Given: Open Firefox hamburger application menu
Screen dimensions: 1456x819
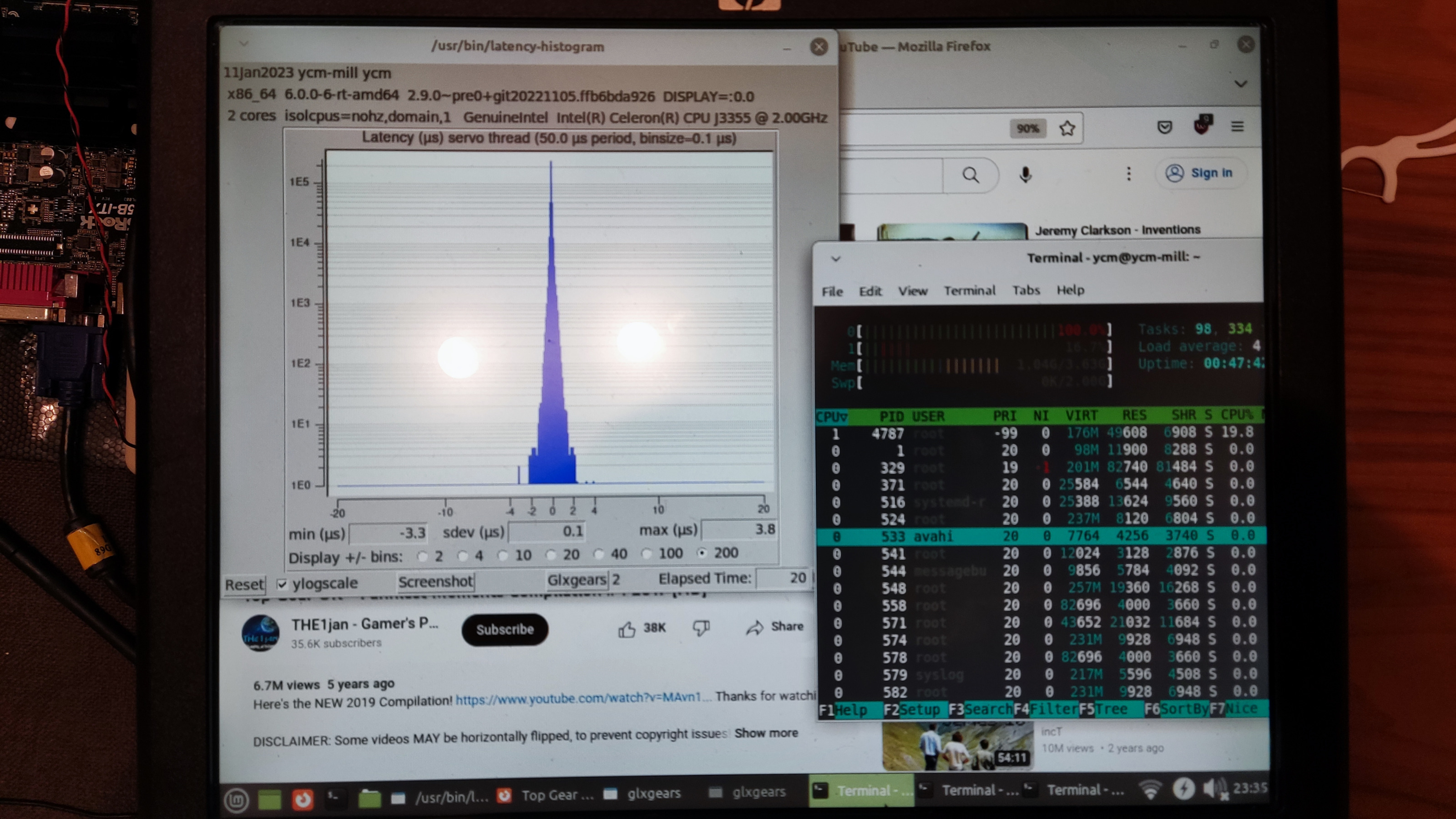Looking at the screenshot, I should coord(1237,126).
